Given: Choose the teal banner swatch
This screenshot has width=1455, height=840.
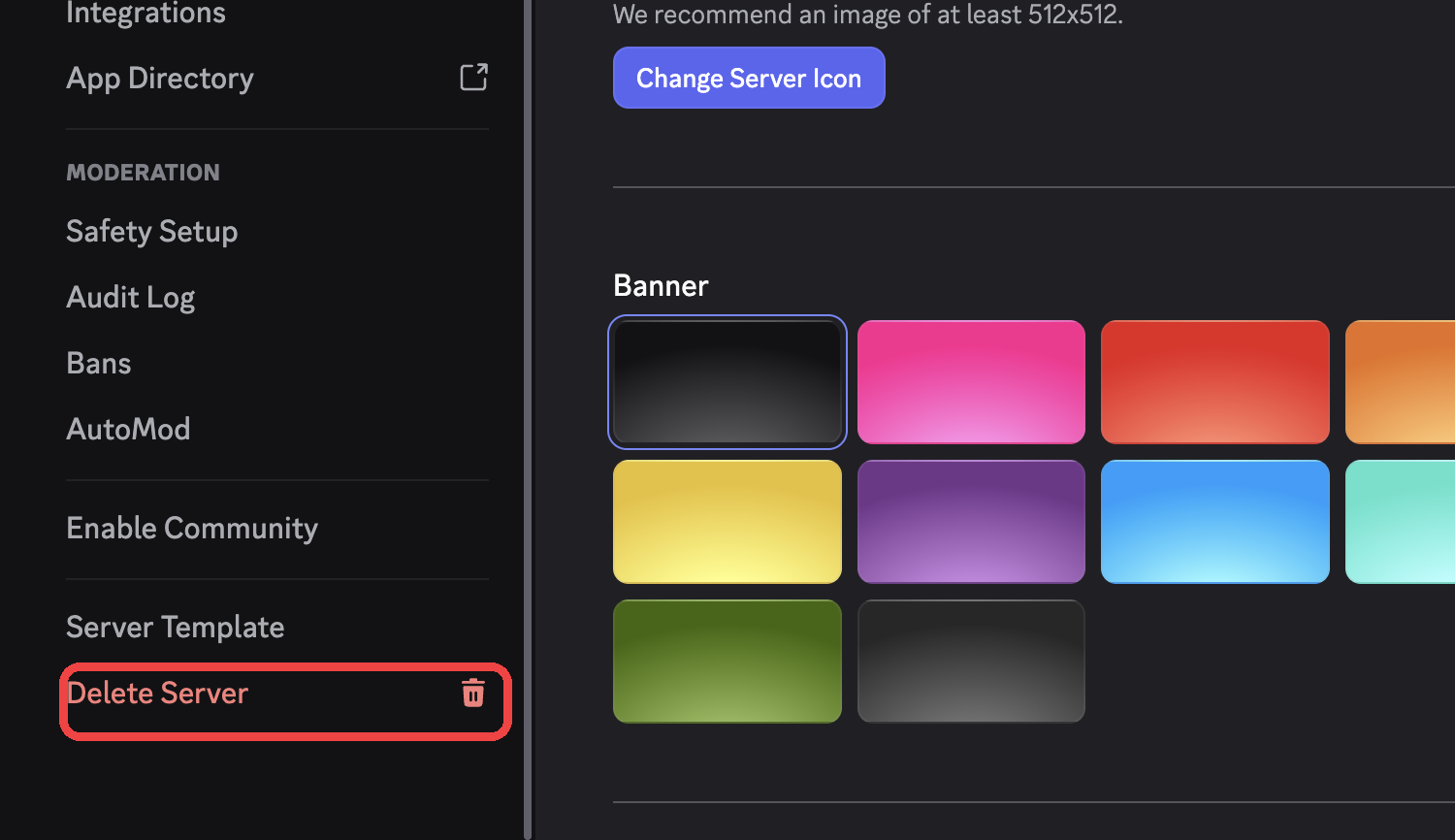Looking at the screenshot, I should tap(1401, 522).
